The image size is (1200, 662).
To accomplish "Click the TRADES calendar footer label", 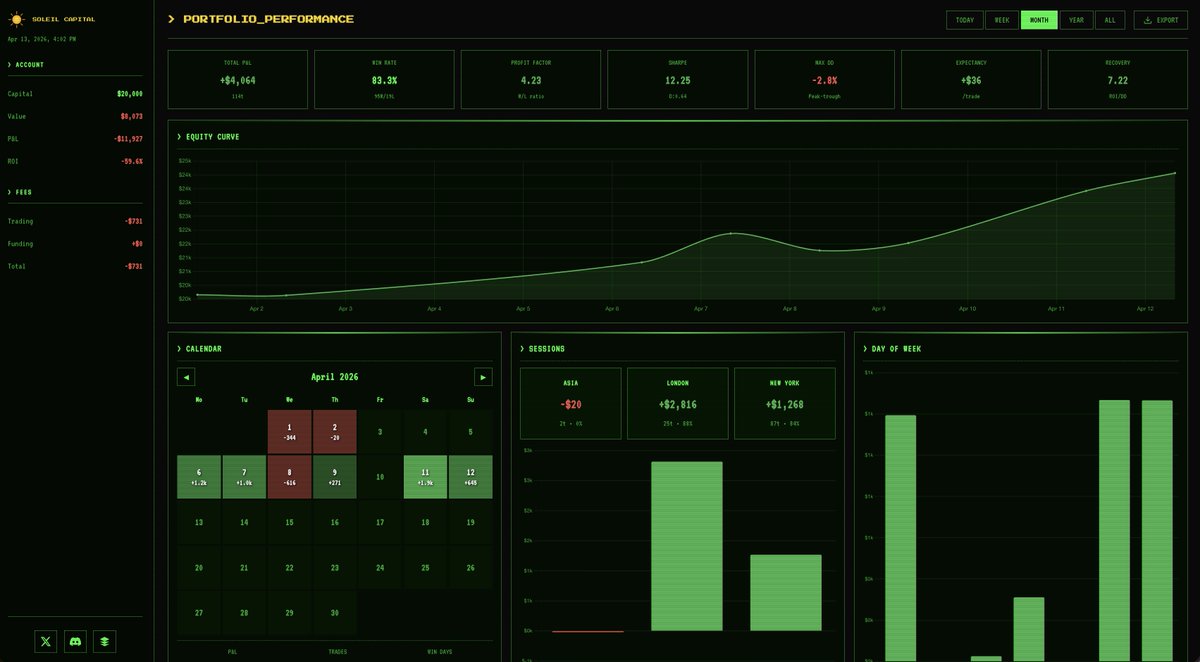I will (338, 652).
